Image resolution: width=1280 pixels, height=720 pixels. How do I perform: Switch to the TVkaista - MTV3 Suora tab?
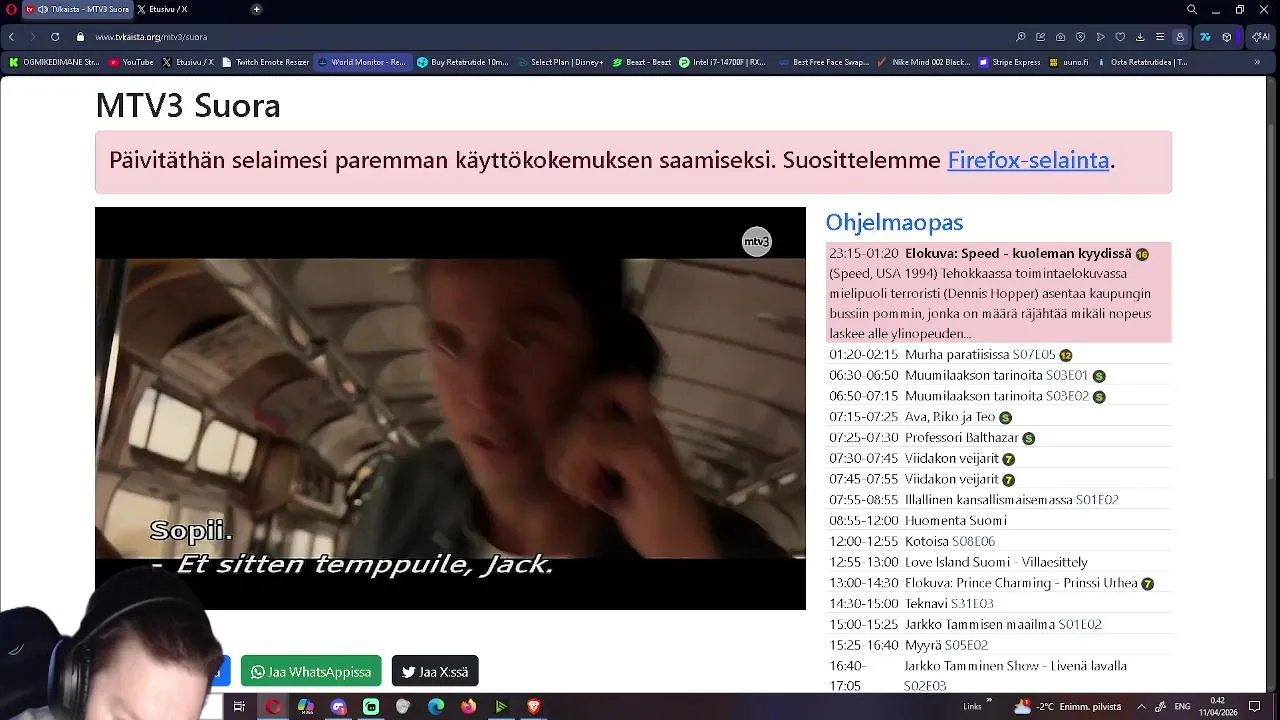(77, 9)
